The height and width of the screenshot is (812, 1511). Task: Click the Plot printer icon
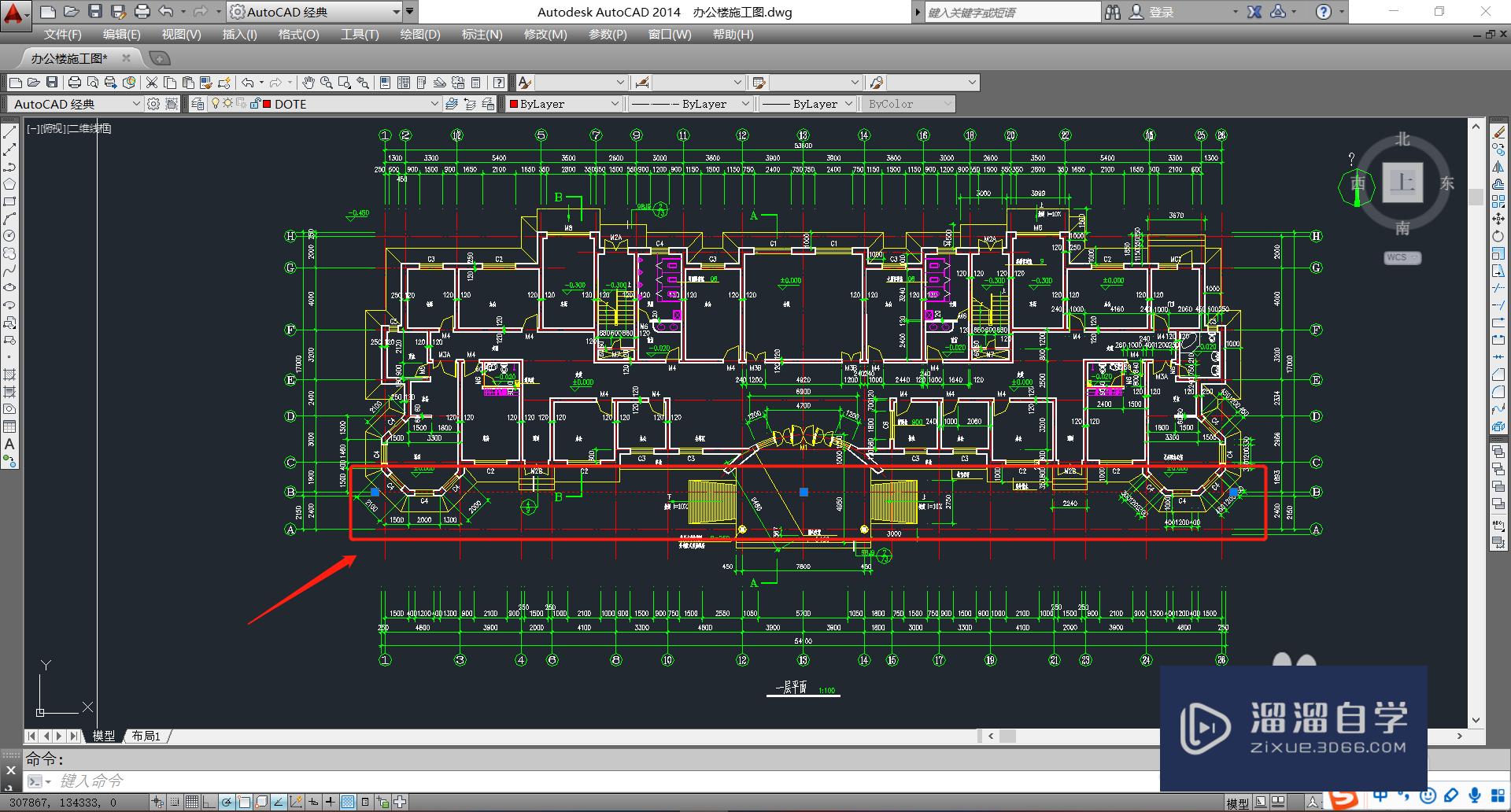coord(75,82)
